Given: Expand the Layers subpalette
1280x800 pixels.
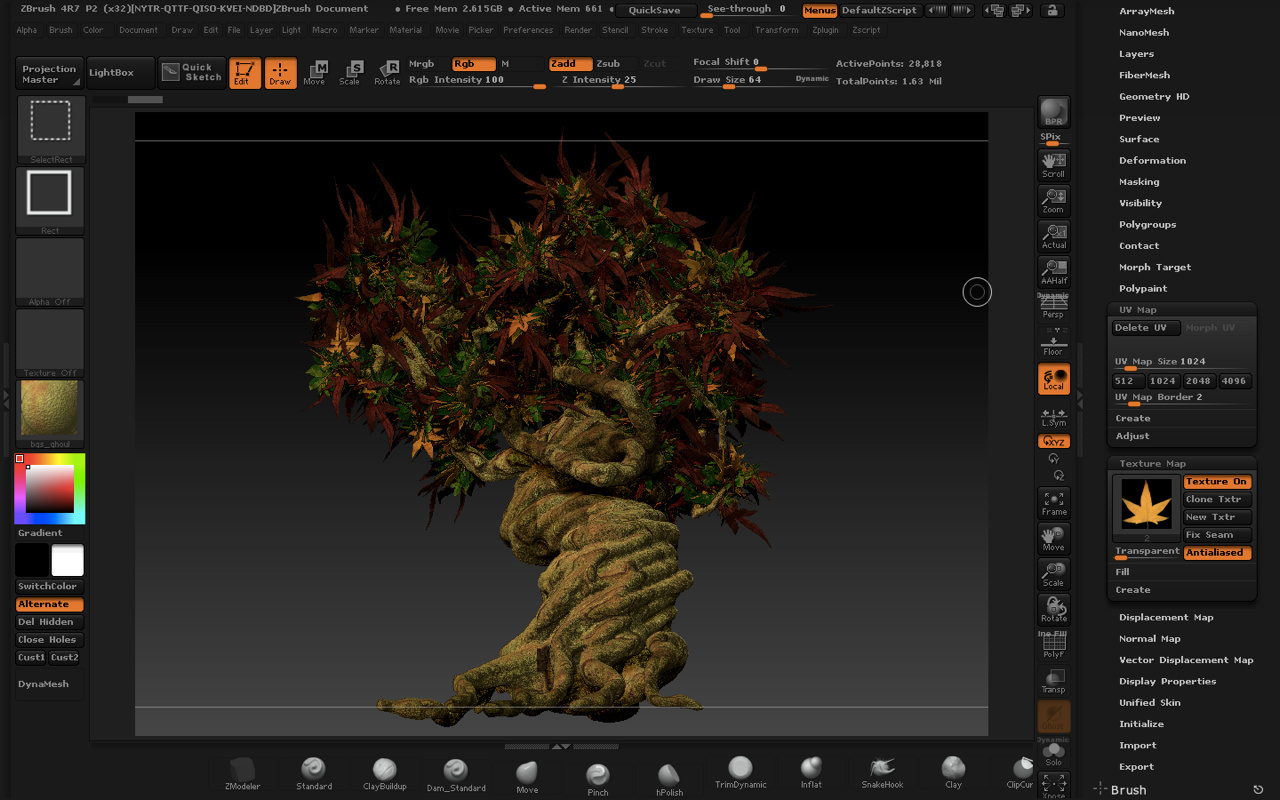Looking at the screenshot, I should pos(1136,54).
